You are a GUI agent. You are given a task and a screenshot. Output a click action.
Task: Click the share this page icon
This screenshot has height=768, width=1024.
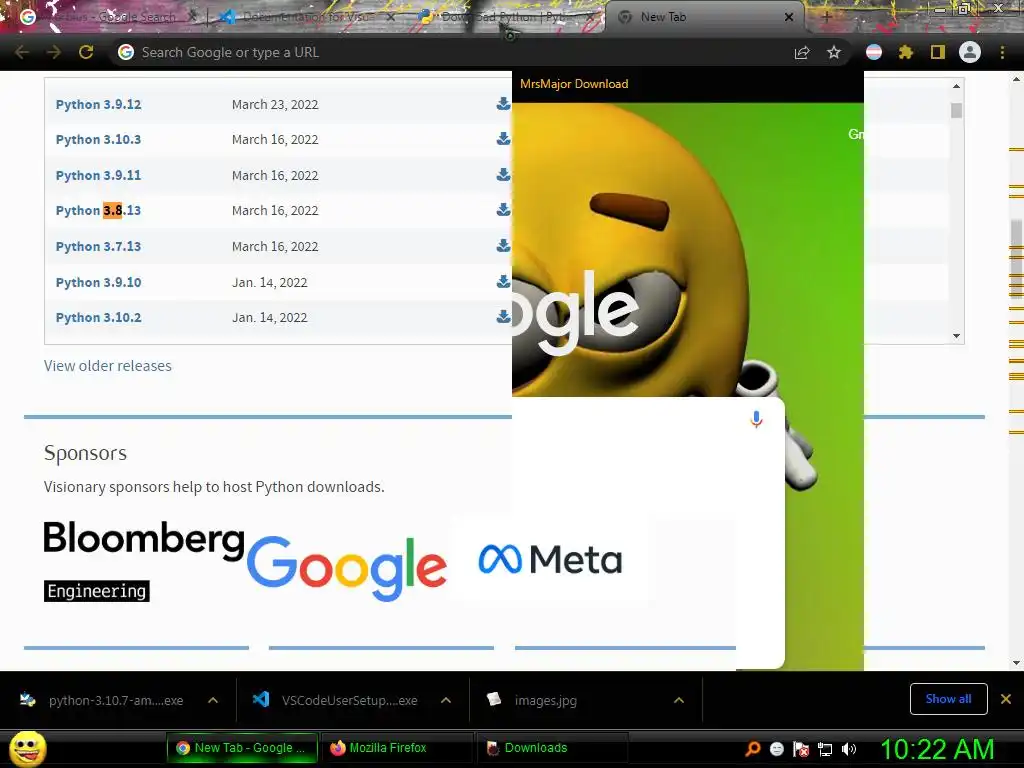coord(802,52)
